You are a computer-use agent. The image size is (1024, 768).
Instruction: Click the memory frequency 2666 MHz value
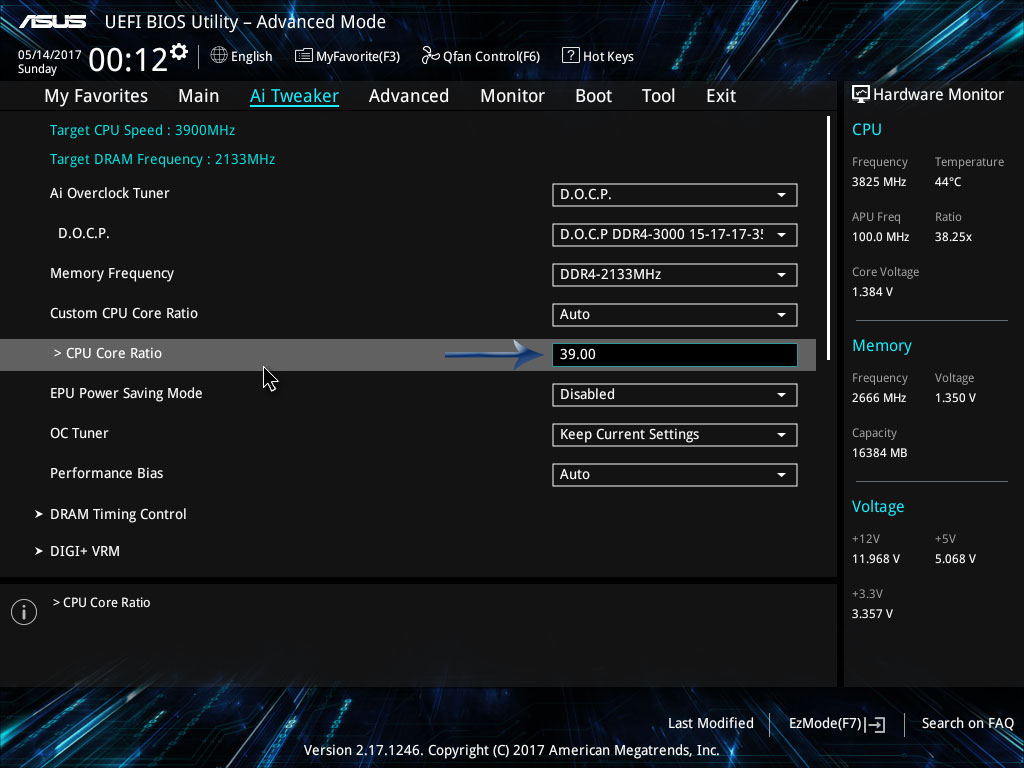click(879, 398)
